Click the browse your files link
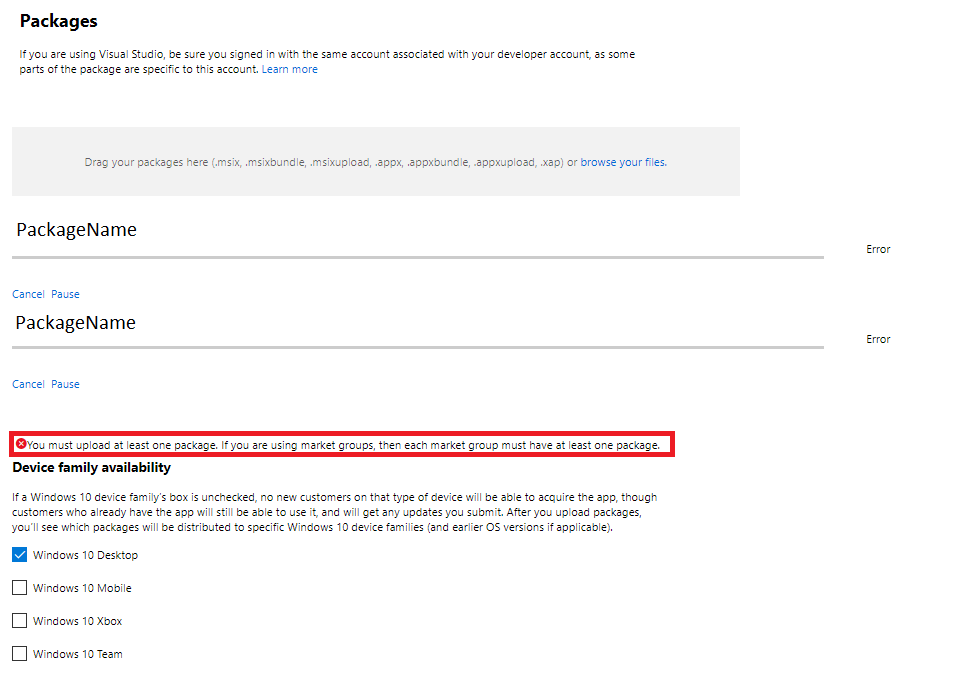Viewport: 969px width, 675px height. click(x=623, y=162)
